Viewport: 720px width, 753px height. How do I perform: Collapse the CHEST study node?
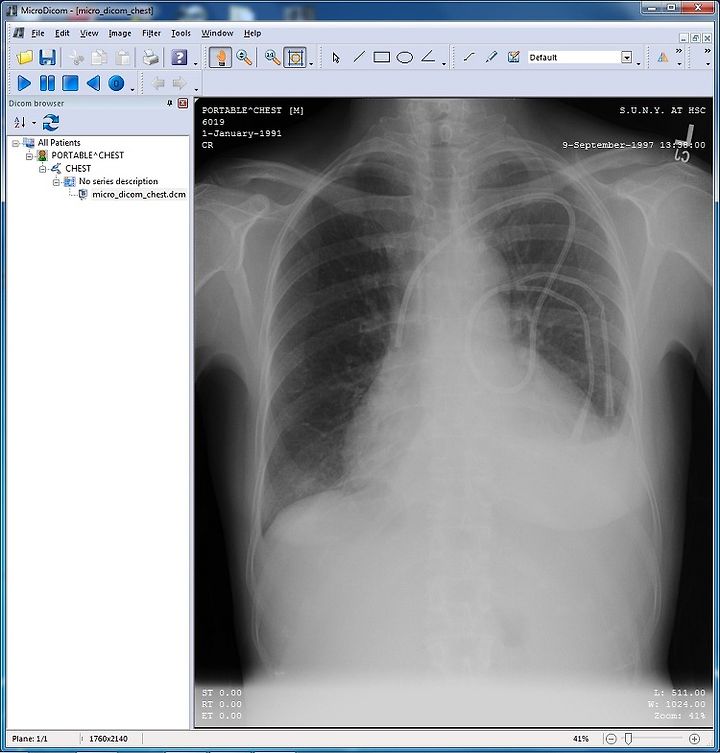[43, 169]
